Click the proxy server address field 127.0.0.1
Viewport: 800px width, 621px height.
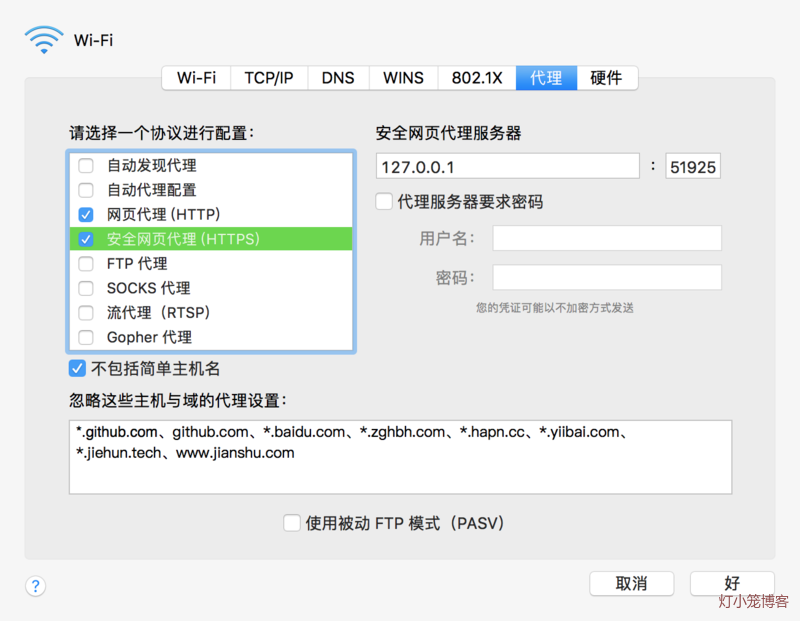507,167
